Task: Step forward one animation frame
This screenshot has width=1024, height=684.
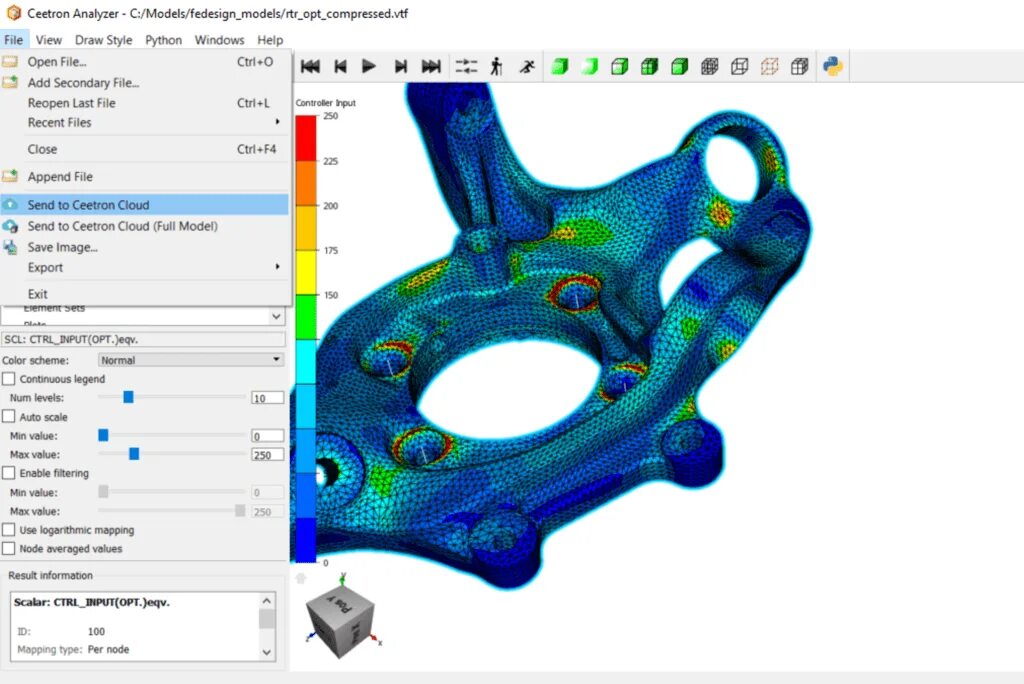Action: [x=400, y=66]
